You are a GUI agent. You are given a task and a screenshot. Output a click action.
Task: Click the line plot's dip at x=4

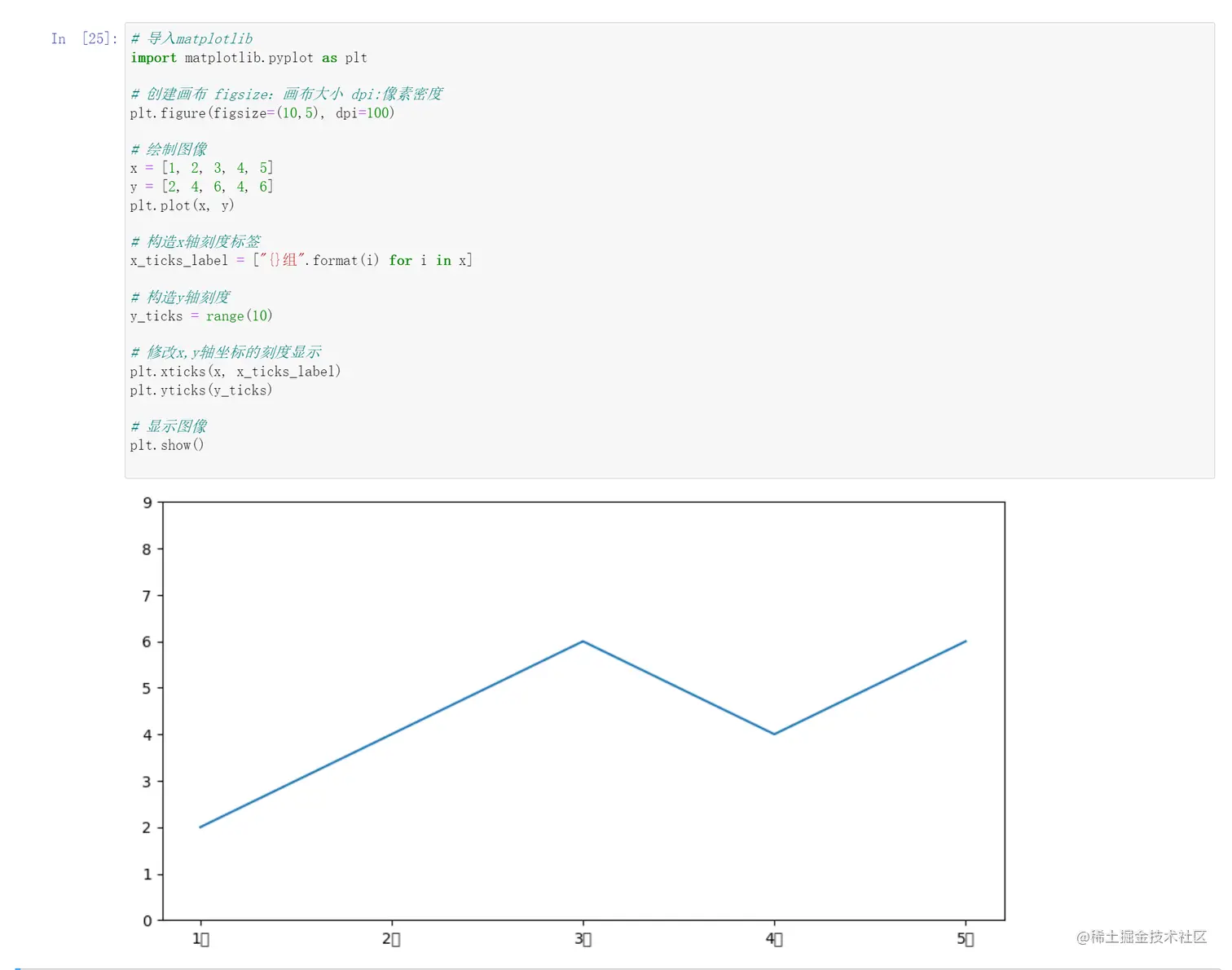click(774, 734)
